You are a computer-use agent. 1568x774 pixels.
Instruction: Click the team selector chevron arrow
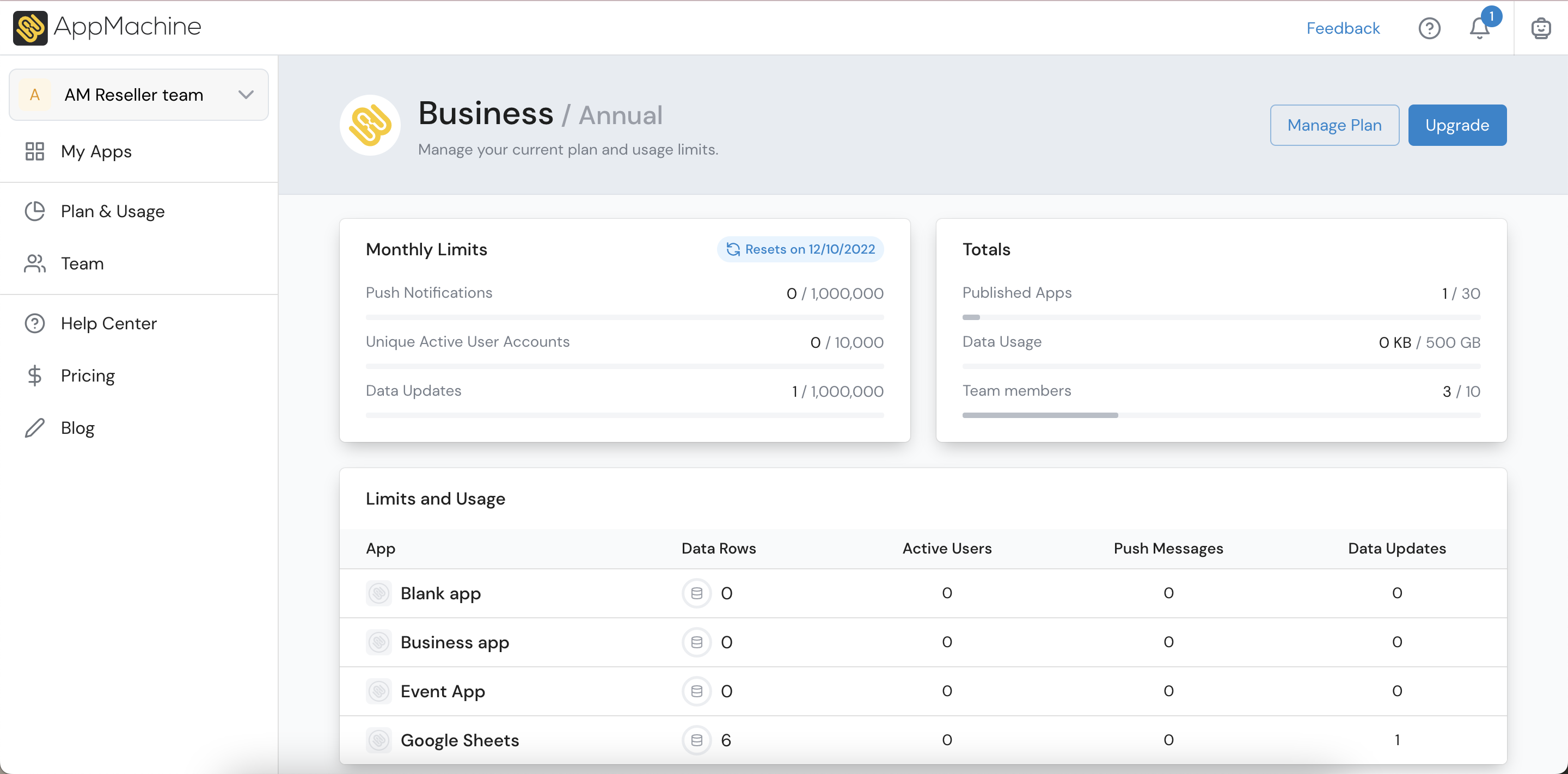coord(246,95)
